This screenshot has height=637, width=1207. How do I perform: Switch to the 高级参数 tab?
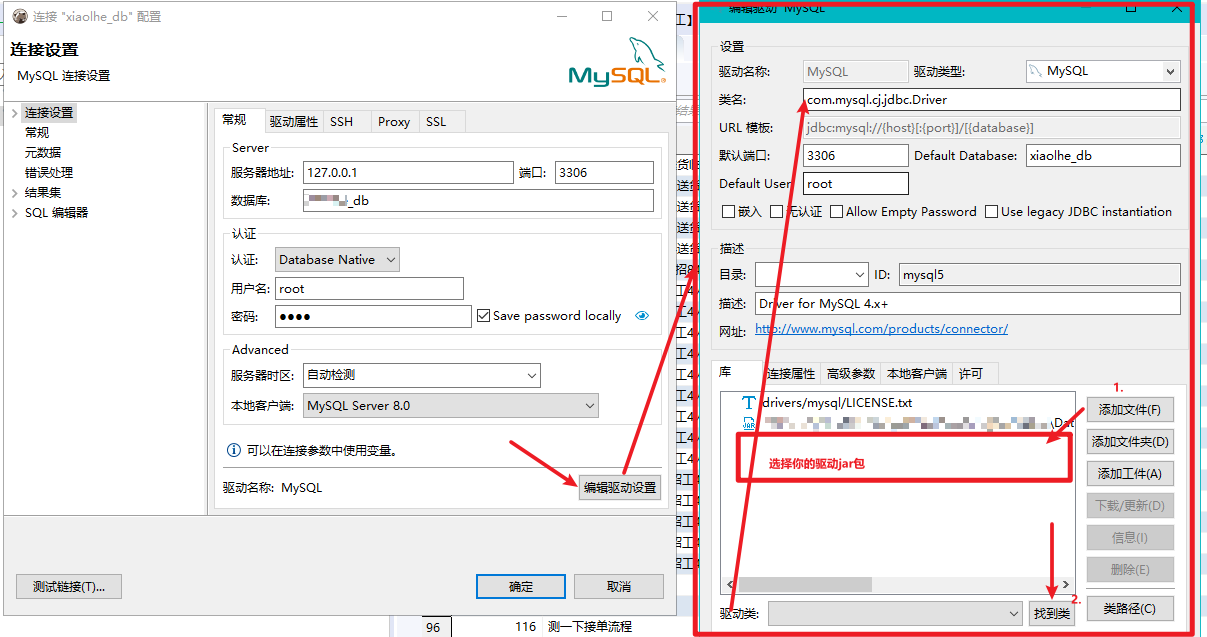[x=851, y=374]
